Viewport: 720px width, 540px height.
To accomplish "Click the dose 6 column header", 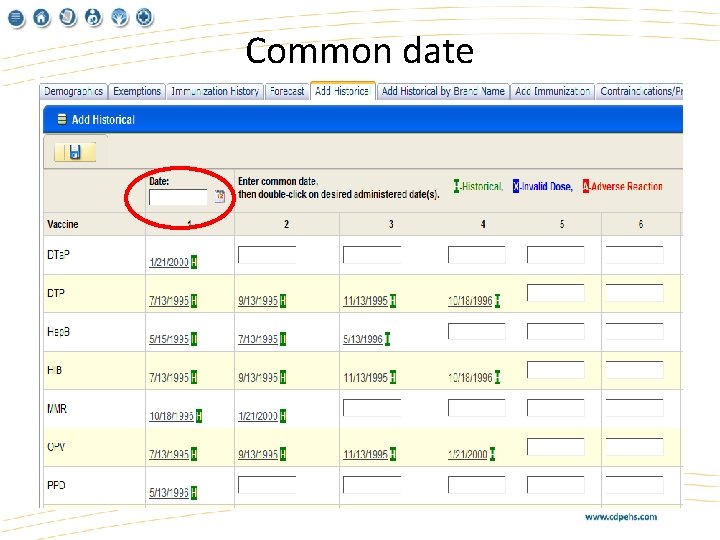I will [641, 225].
